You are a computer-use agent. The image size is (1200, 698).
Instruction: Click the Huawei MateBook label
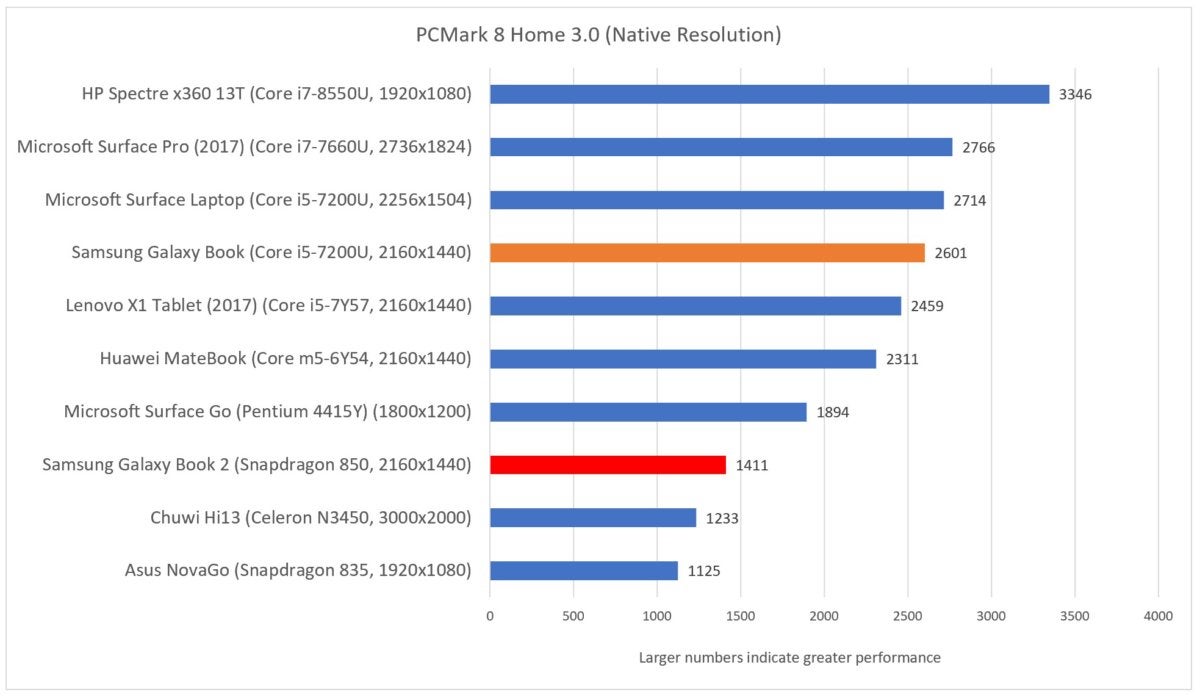click(286, 359)
